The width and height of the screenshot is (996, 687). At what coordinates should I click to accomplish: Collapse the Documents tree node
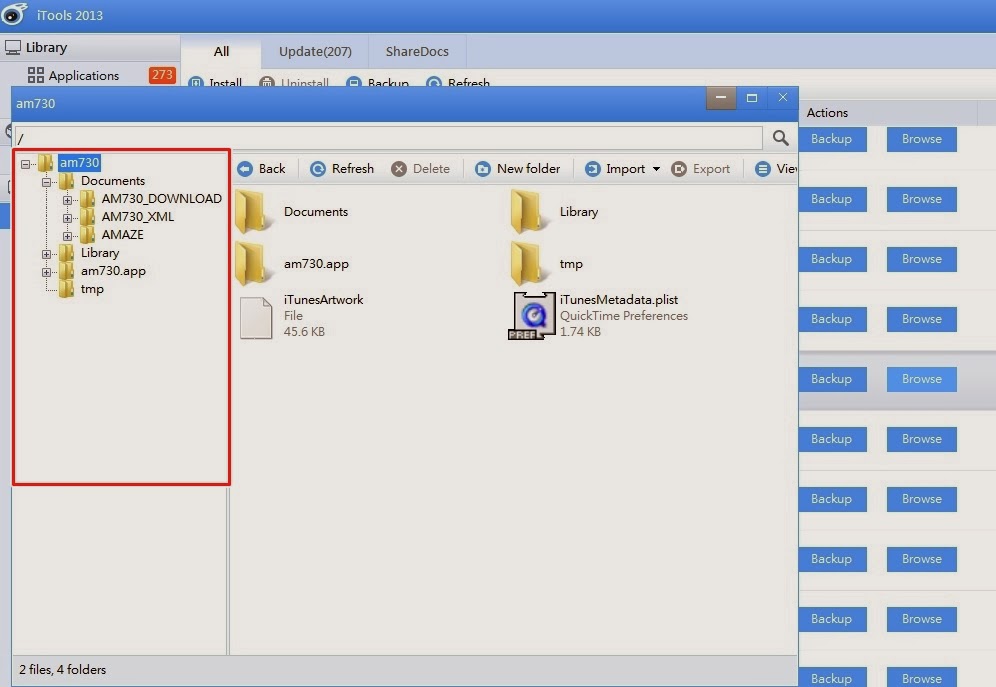(46, 182)
